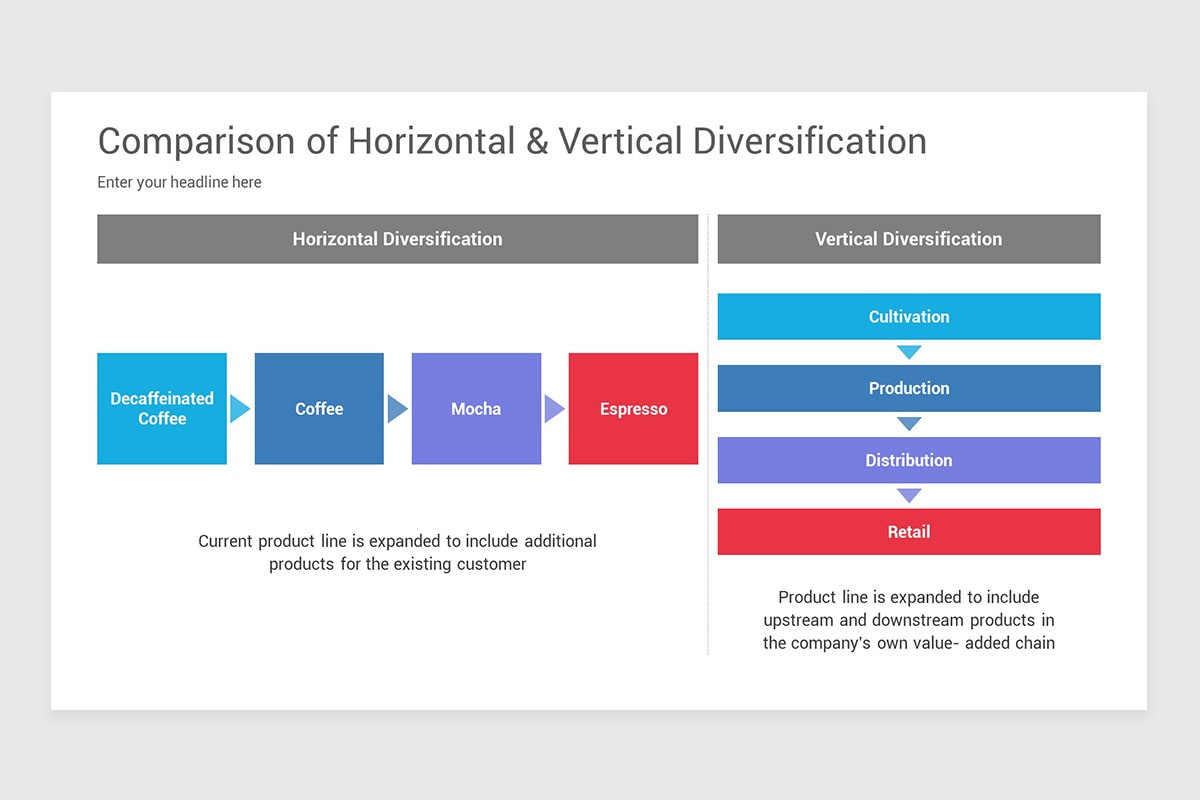1200x800 pixels.
Task: Click the arrow between Mocha and Espresso
Action: (553, 409)
